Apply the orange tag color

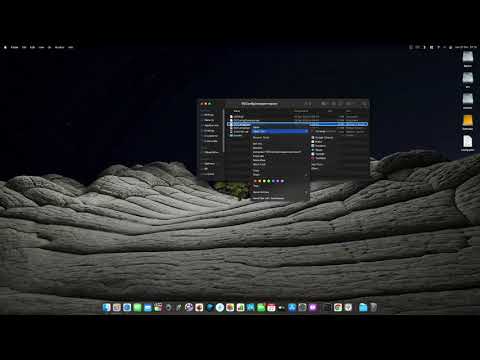click(260, 181)
